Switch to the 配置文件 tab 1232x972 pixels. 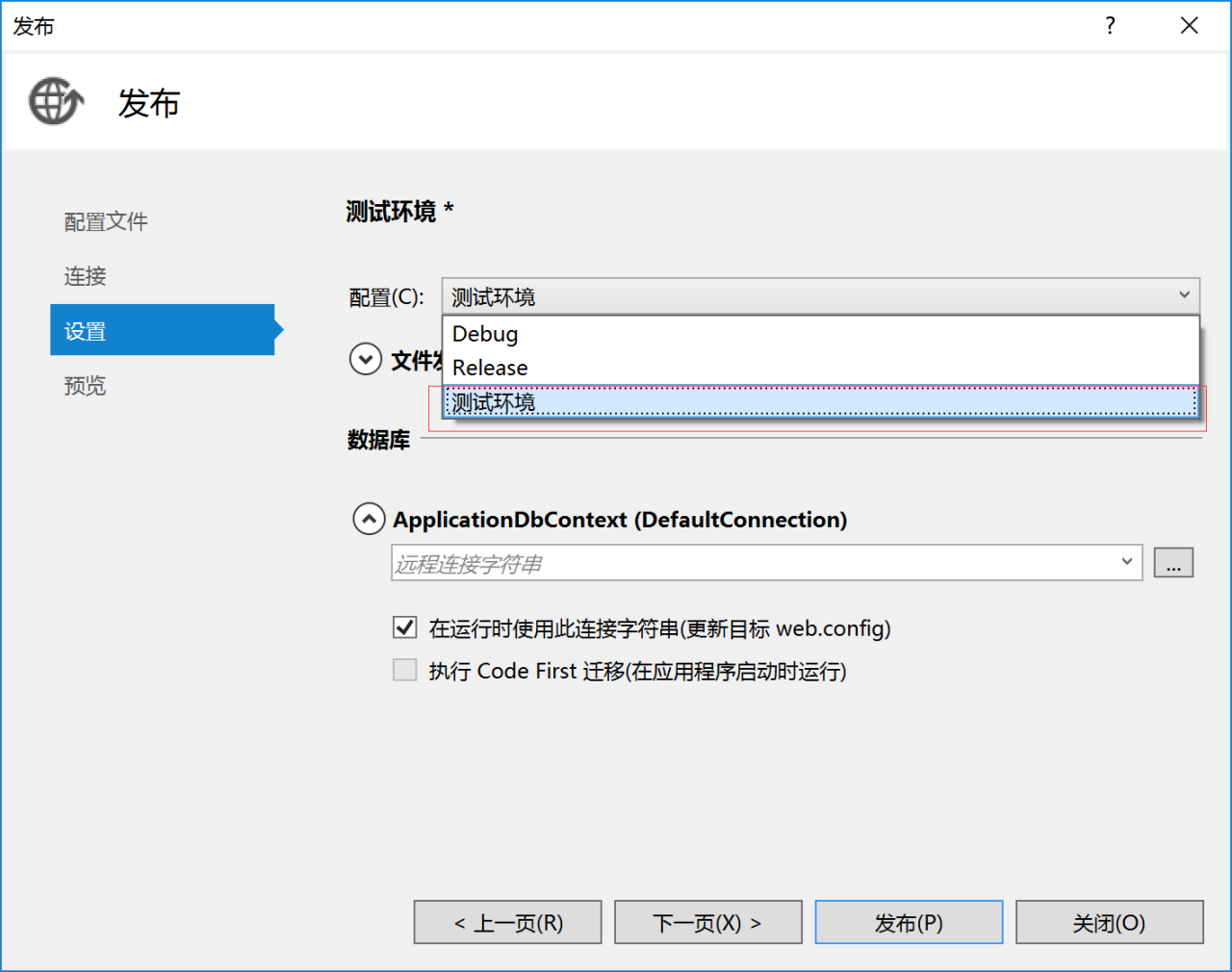(106, 221)
